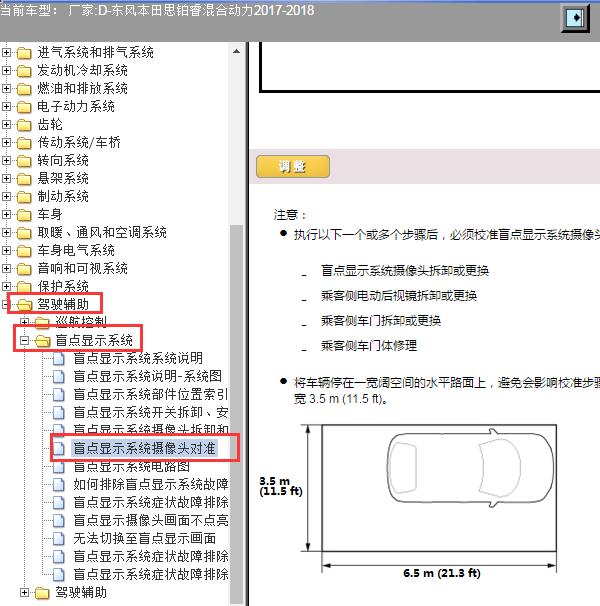The width and height of the screenshot is (600, 606).
Task: Click the 无法切换至盲点显示画面 document icon
Action: coord(59,538)
